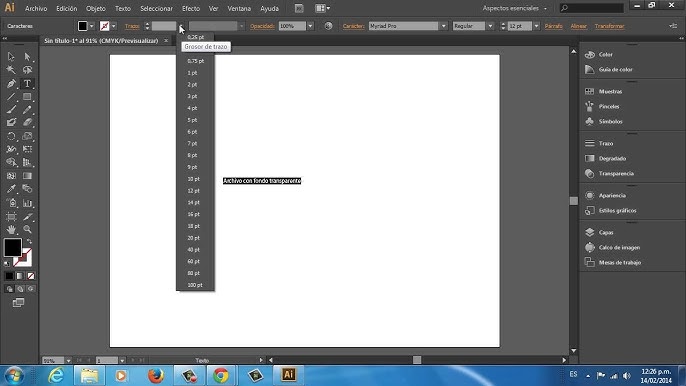
Task: Select the Pencil tool
Action: point(27,109)
